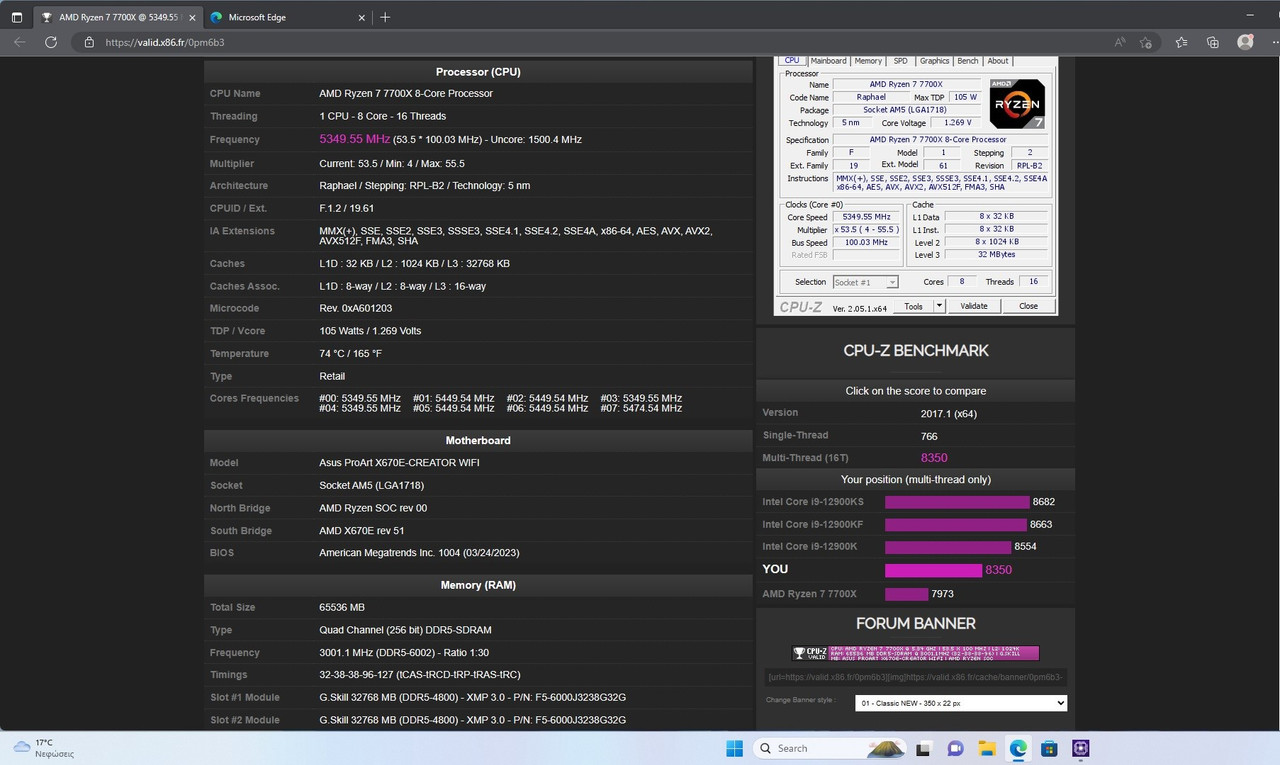Click the CPU-Z forum banner image
Image resolution: width=1280 pixels, height=765 pixels.
click(x=916, y=653)
